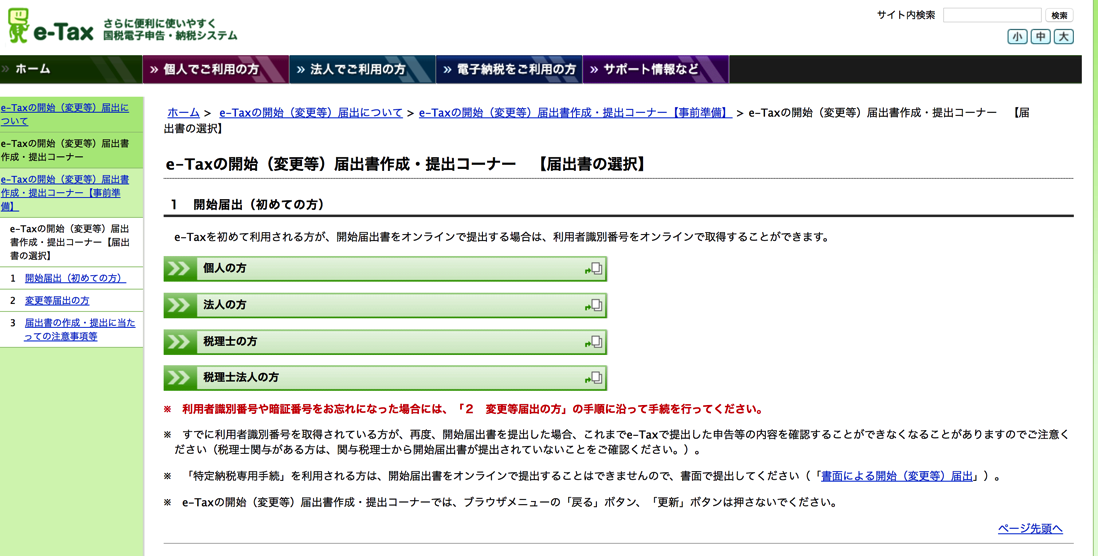
Task: Click new-window icon on 税理士法人の方 row
Action: click(x=593, y=378)
